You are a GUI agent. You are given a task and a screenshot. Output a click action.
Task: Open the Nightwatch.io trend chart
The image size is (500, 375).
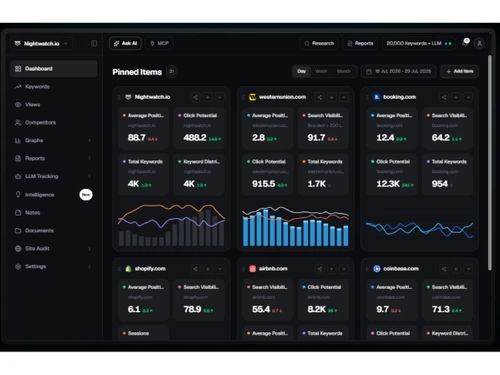(x=171, y=225)
